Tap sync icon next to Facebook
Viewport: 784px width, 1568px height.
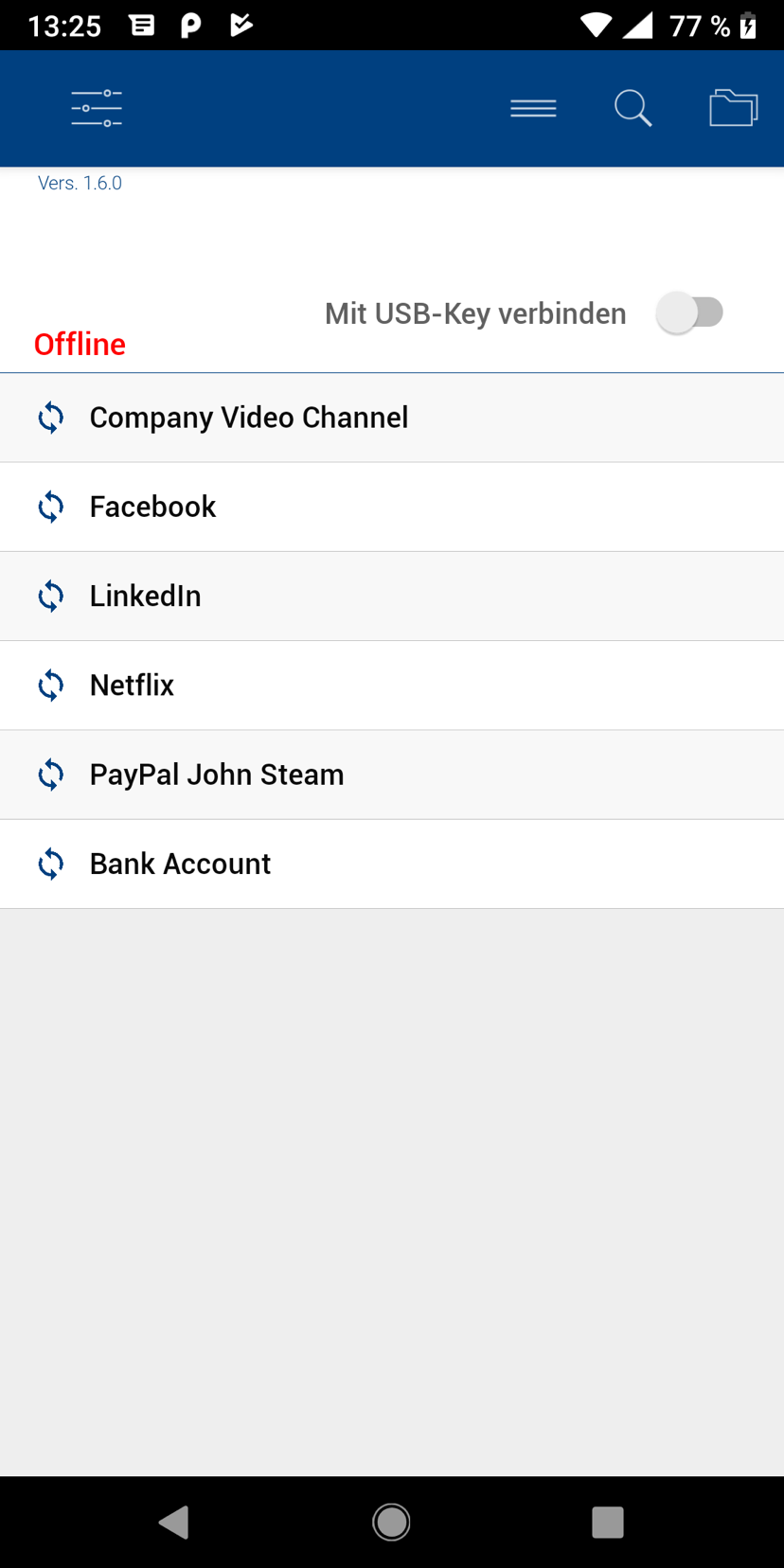coord(51,508)
